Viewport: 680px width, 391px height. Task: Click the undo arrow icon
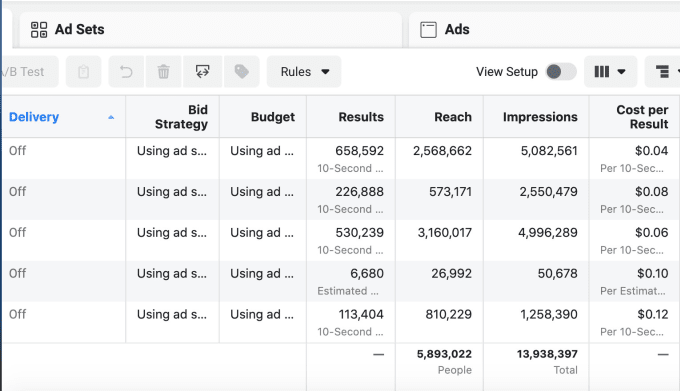point(126,72)
